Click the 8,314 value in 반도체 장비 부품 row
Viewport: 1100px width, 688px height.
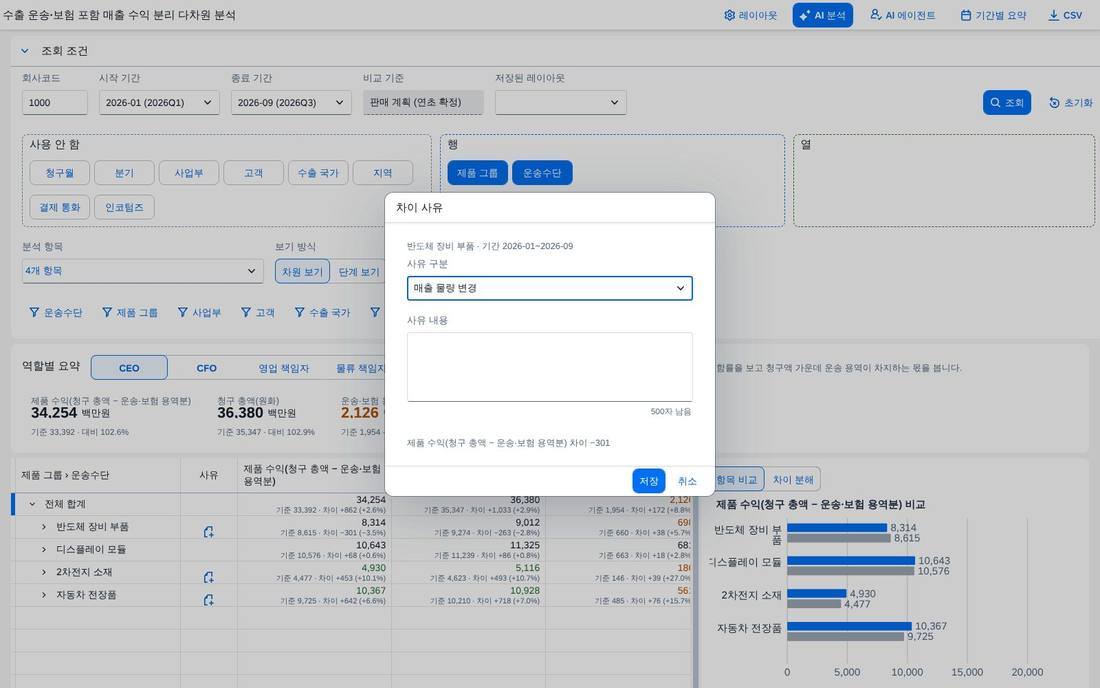[373, 522]
